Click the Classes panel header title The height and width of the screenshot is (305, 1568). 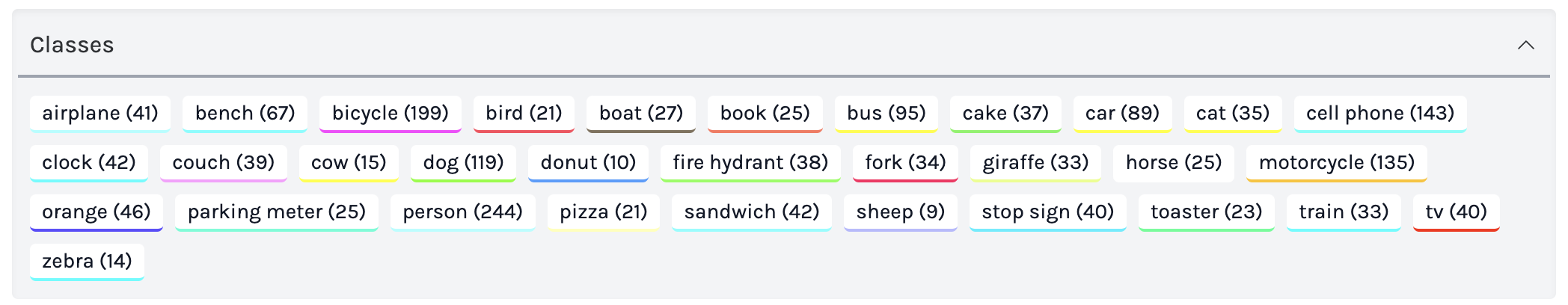(x=72, y=46)
